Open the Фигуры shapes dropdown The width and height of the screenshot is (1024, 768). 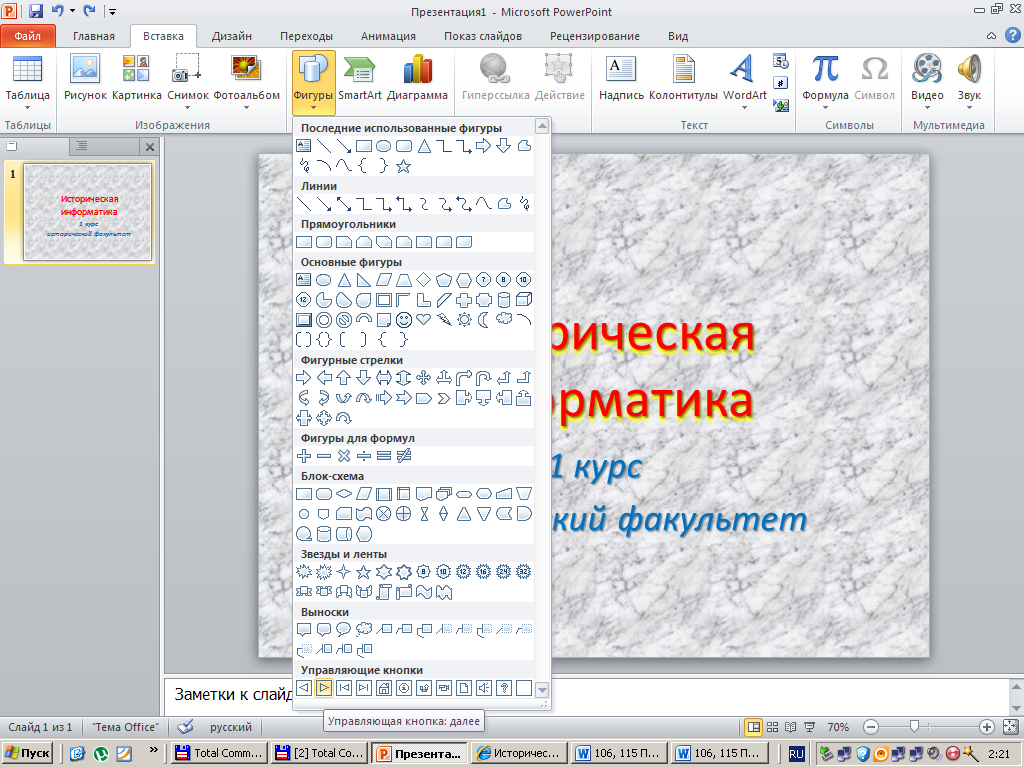(313, 83)
